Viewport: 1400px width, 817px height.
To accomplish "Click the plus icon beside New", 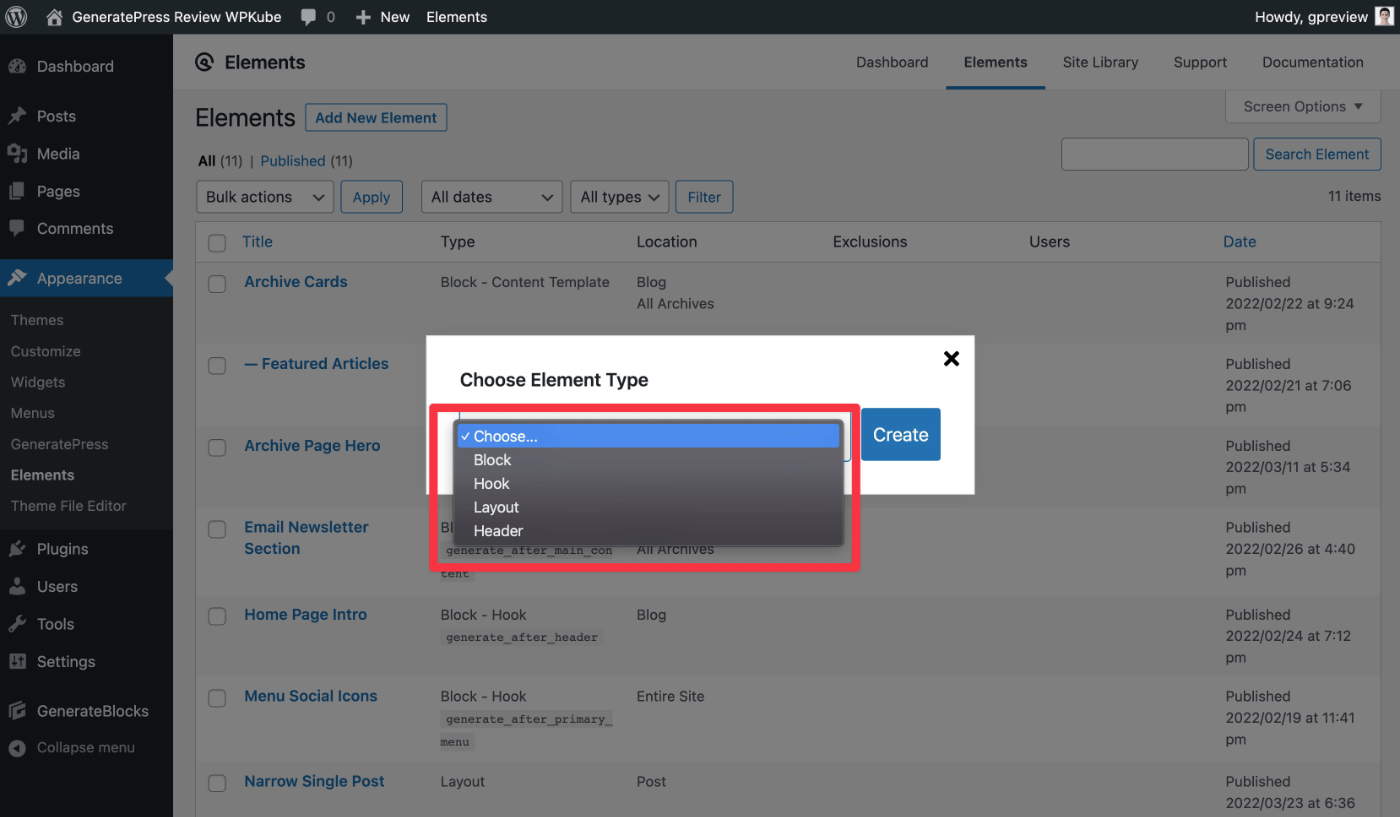I will click(363, 17).
